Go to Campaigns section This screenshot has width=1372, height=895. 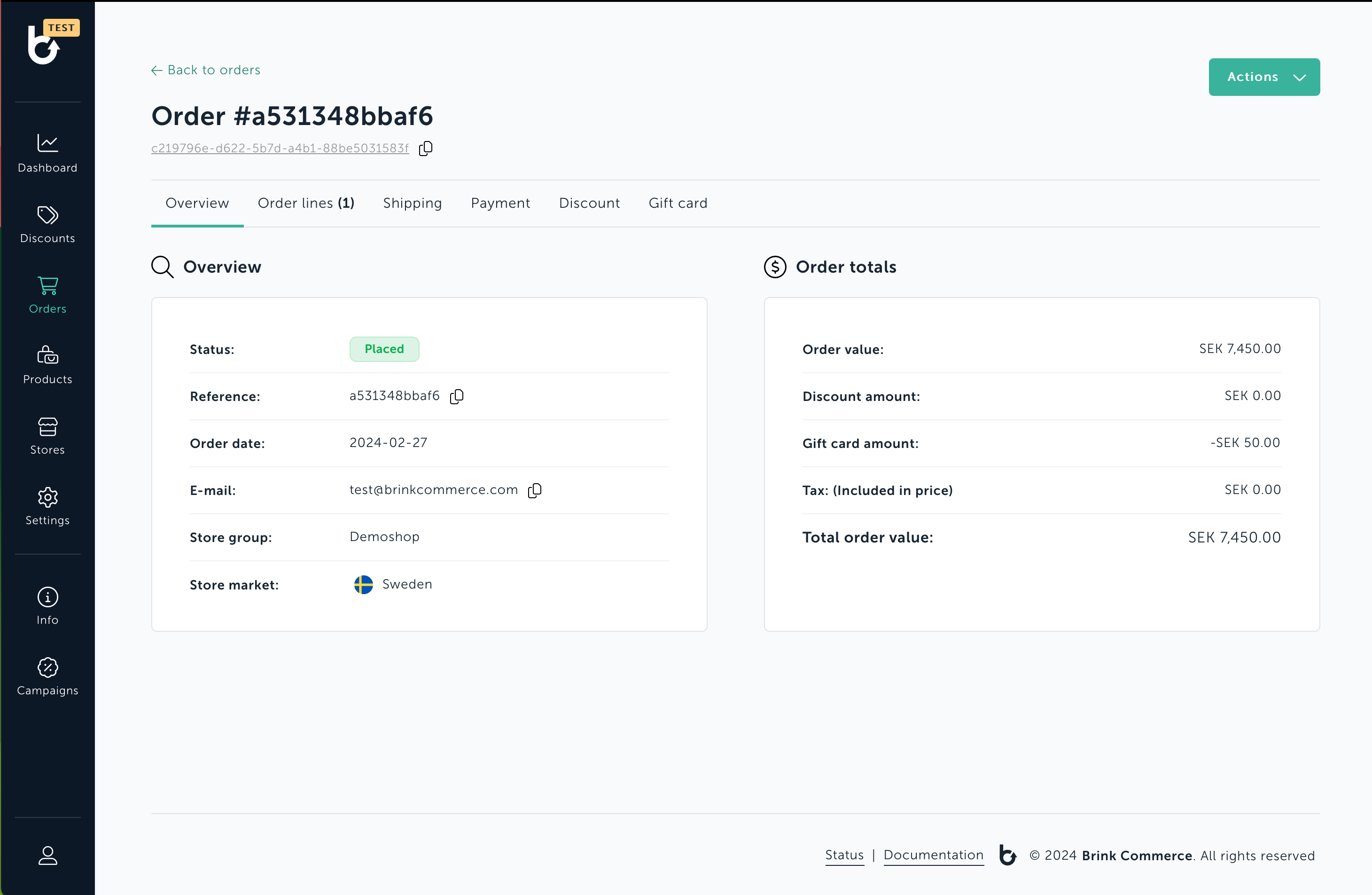tap(47, 676)
